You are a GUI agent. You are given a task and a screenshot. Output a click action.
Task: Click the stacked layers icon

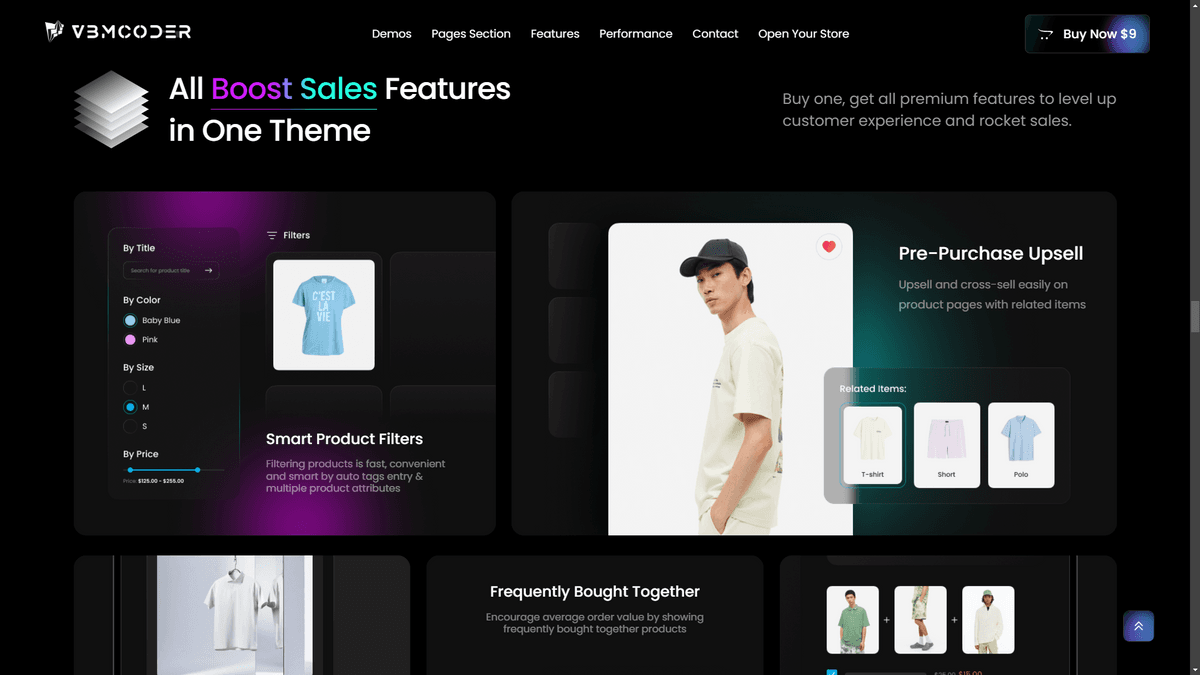pyautogui.click(x=110, y=109)
